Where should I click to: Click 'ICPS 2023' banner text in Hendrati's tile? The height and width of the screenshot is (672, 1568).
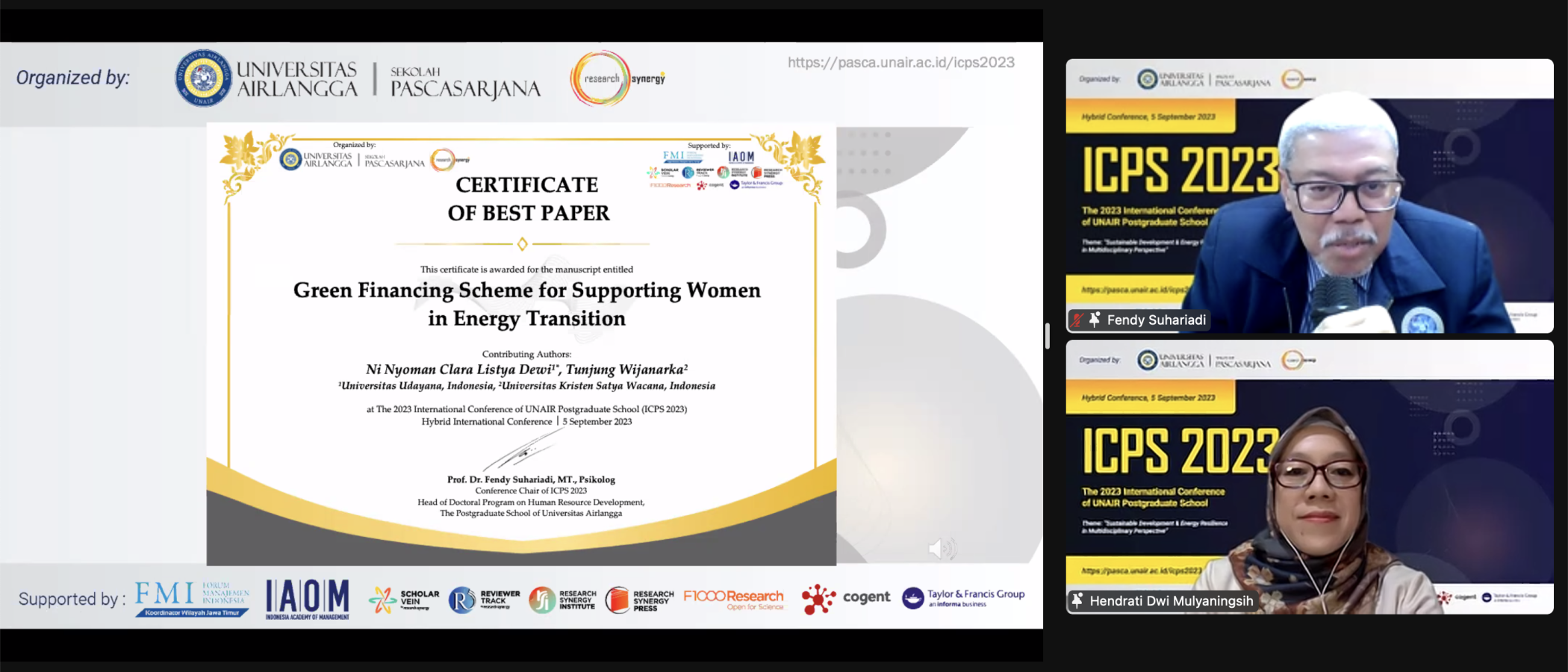[1181, 451]
